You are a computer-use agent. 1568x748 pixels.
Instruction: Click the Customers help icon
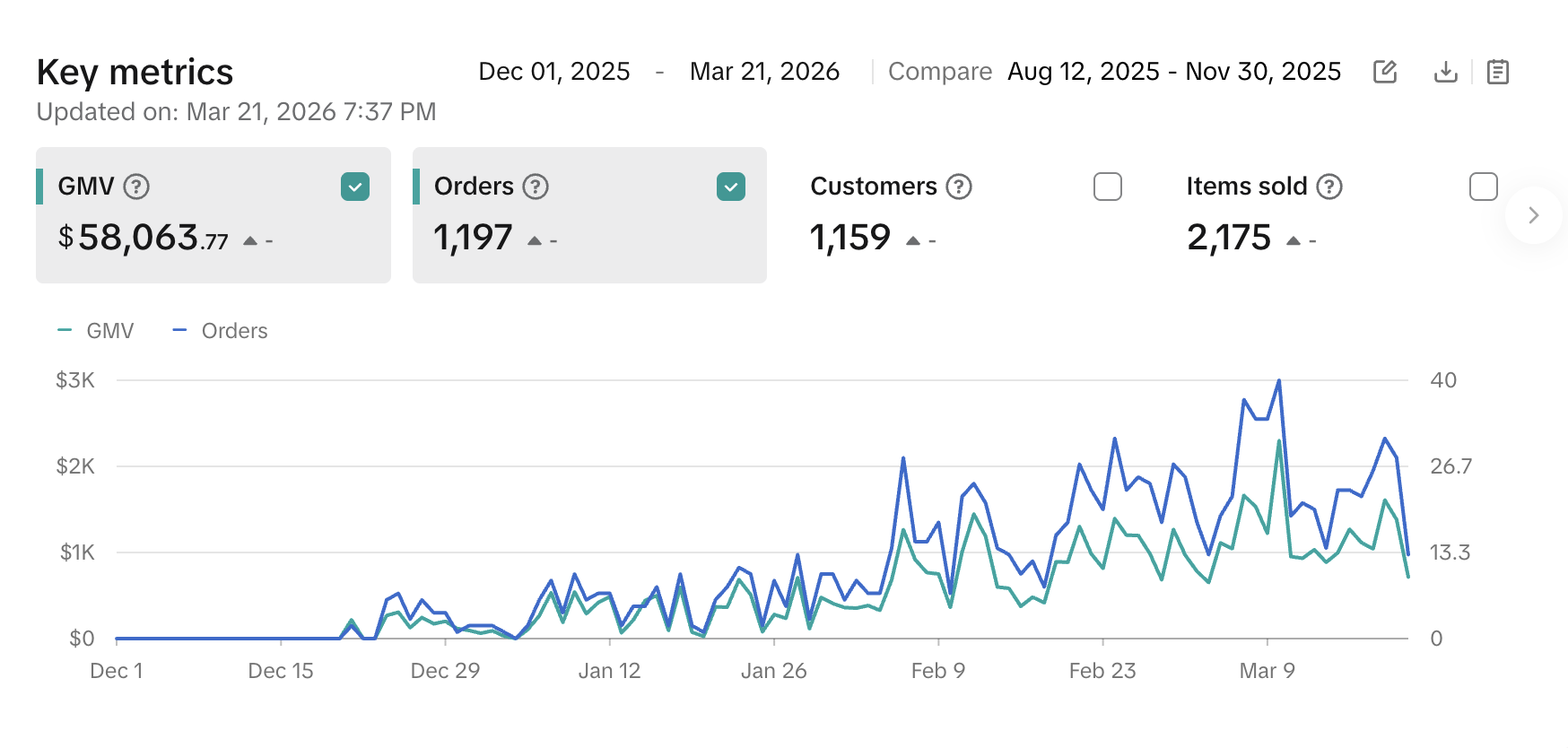click(x=959, y=187)
